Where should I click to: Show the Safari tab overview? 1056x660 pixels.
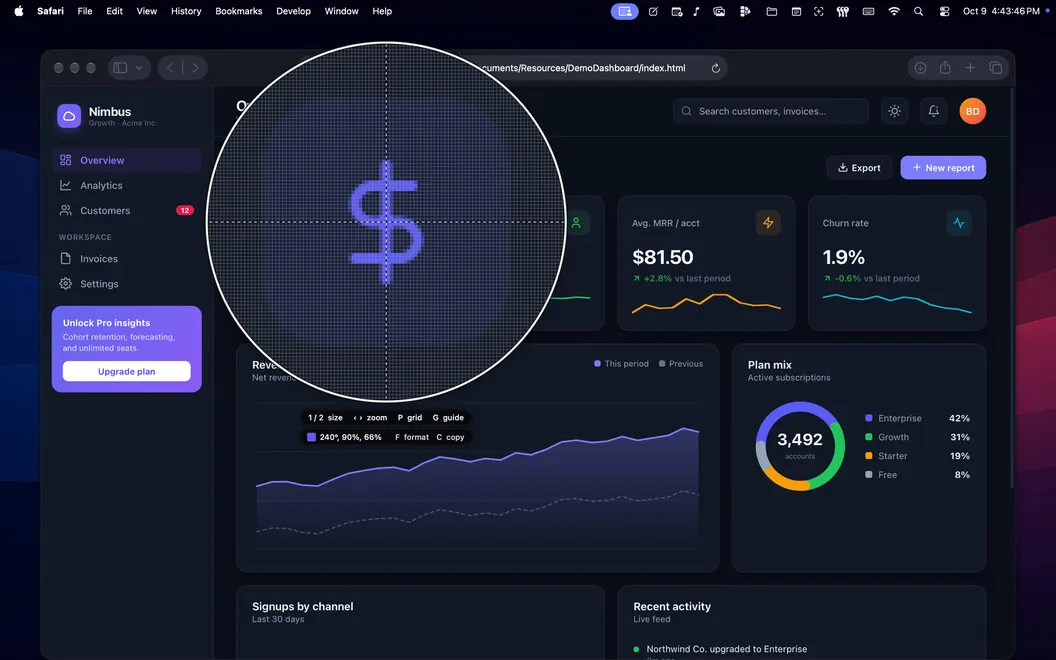tap(995, 67)
